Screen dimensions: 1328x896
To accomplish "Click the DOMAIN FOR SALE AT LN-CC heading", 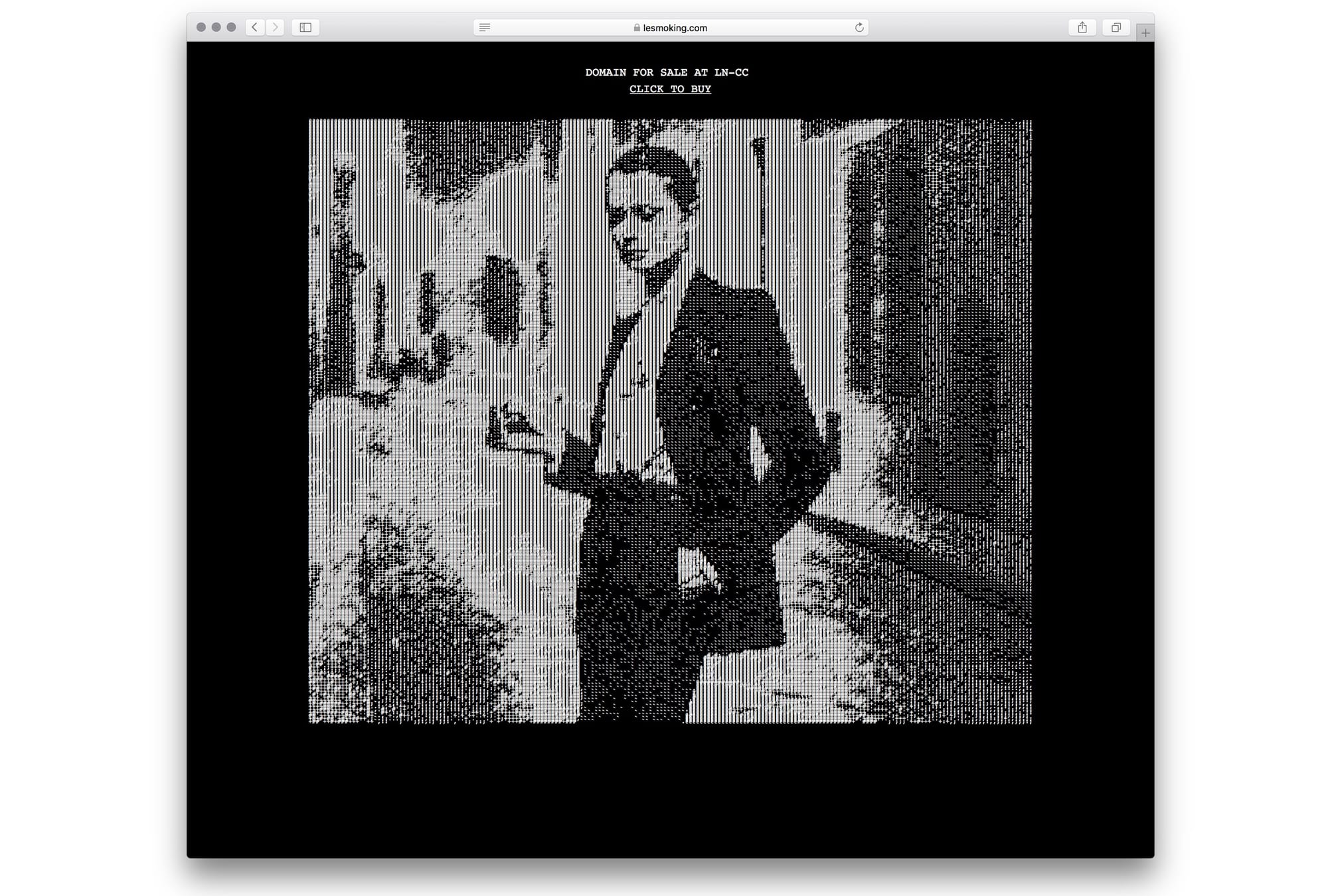I will pyautogui.click(x=667, y=72).
